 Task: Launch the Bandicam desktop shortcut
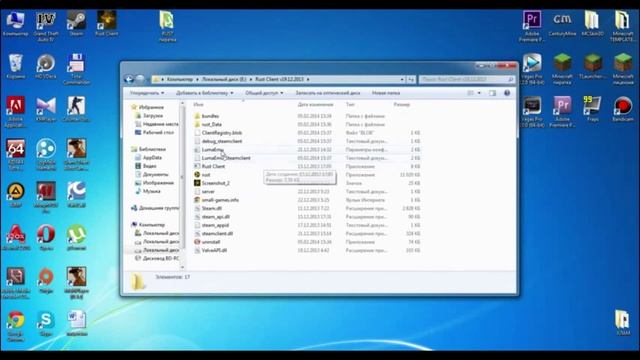click(622, 109)
